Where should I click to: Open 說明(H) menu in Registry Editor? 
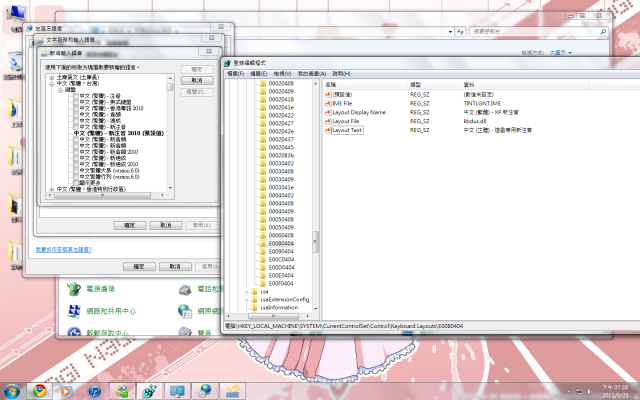342,74
